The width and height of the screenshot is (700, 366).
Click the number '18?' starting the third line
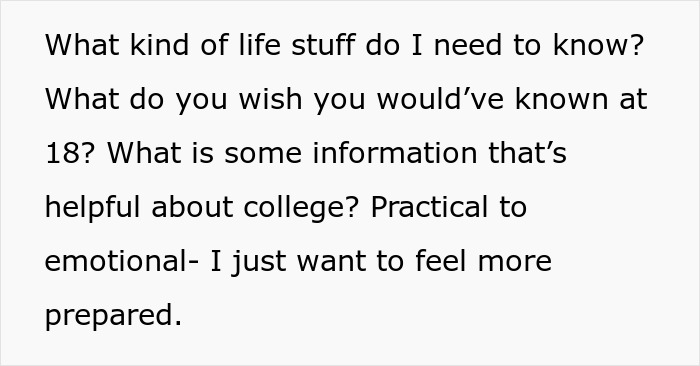[71, 153]
